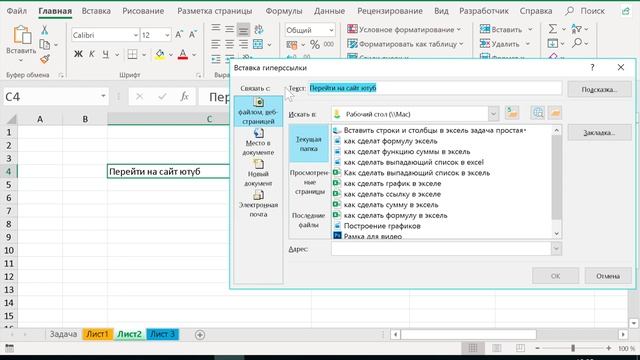Click the Текст field in hyperlink dialog

point(435,88)
